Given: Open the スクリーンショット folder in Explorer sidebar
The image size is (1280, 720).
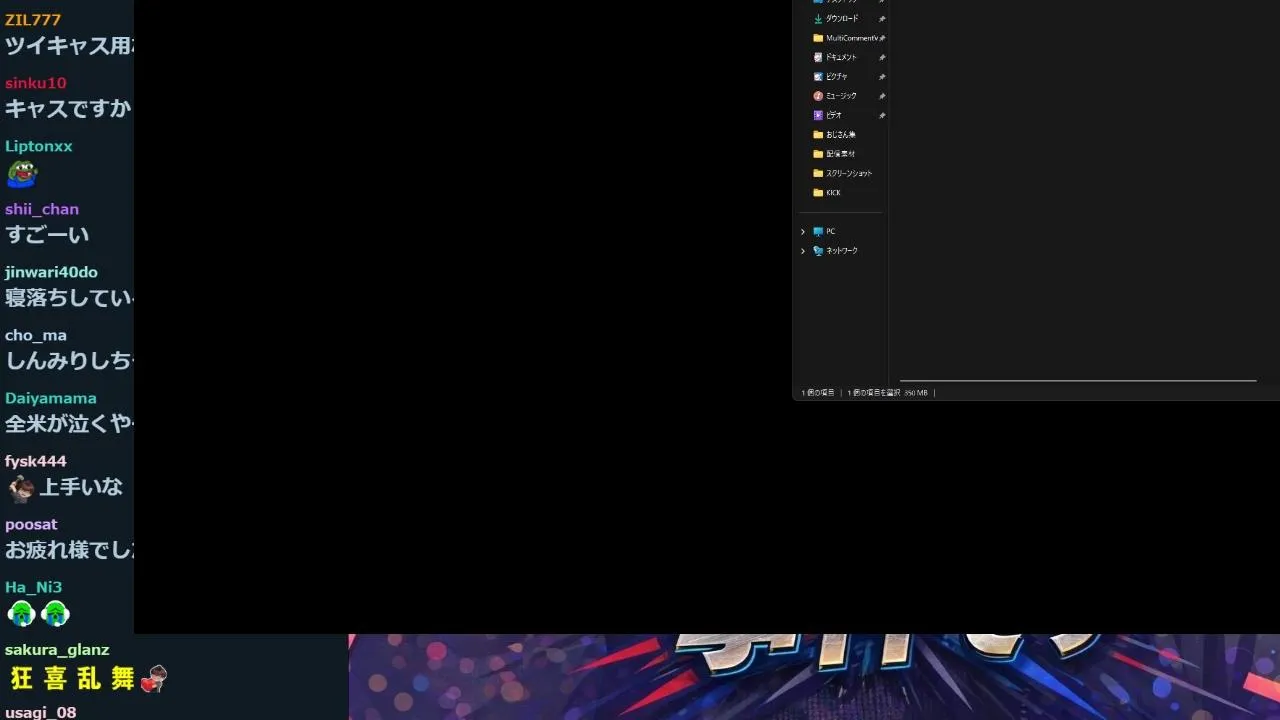Looking at the screenshot, I should pyautogui.click(x=842, y=173).
